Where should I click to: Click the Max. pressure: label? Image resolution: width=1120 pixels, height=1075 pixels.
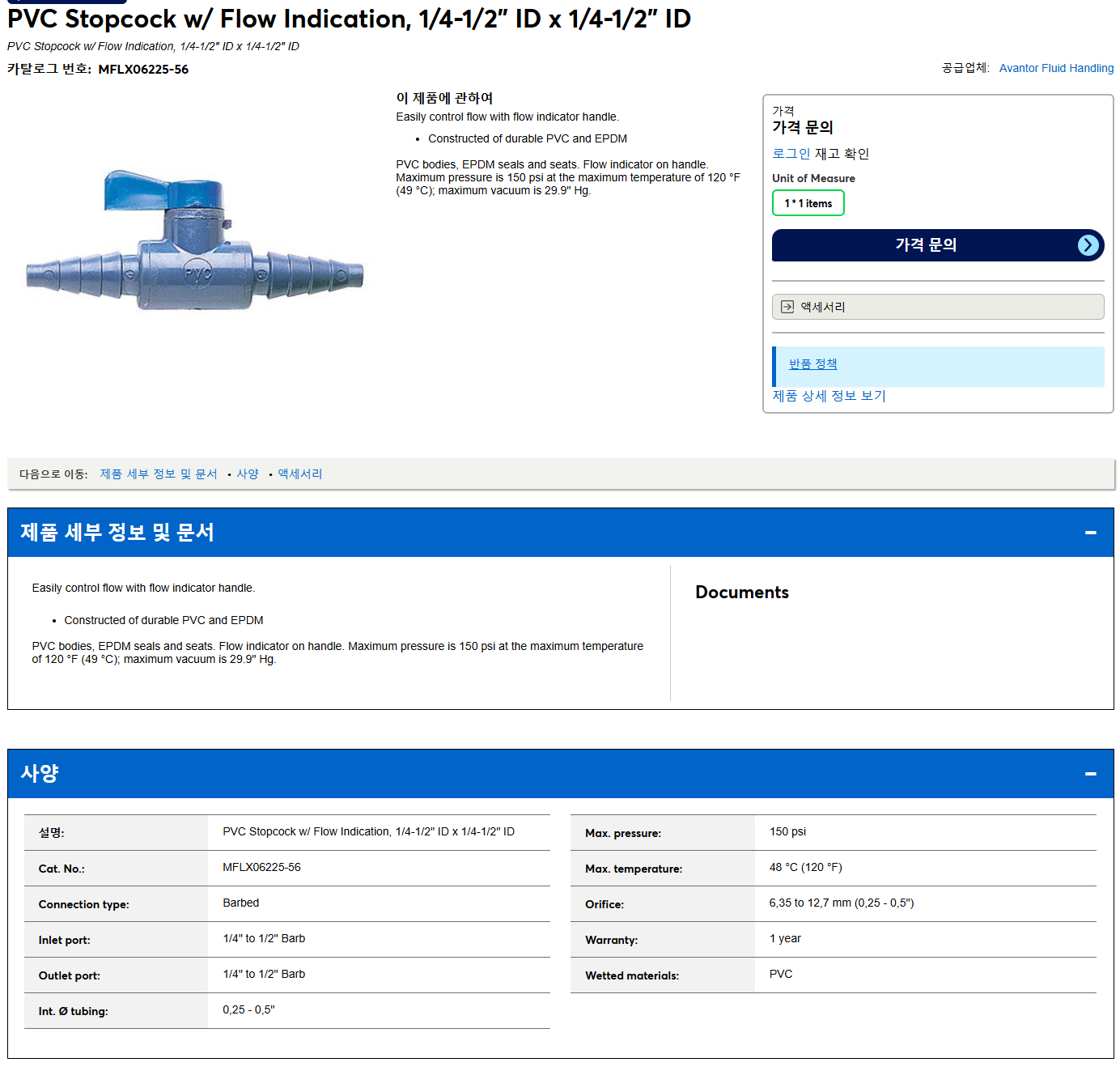(623, 834)
